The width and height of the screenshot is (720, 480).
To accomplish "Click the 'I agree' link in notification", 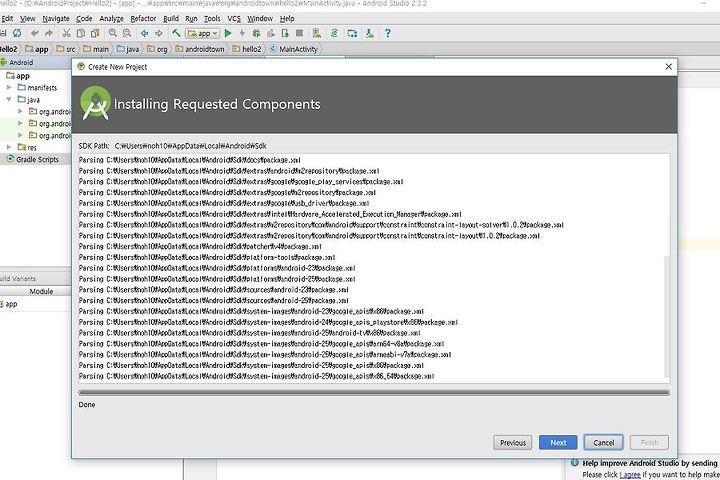I will (x=630, y=474).
